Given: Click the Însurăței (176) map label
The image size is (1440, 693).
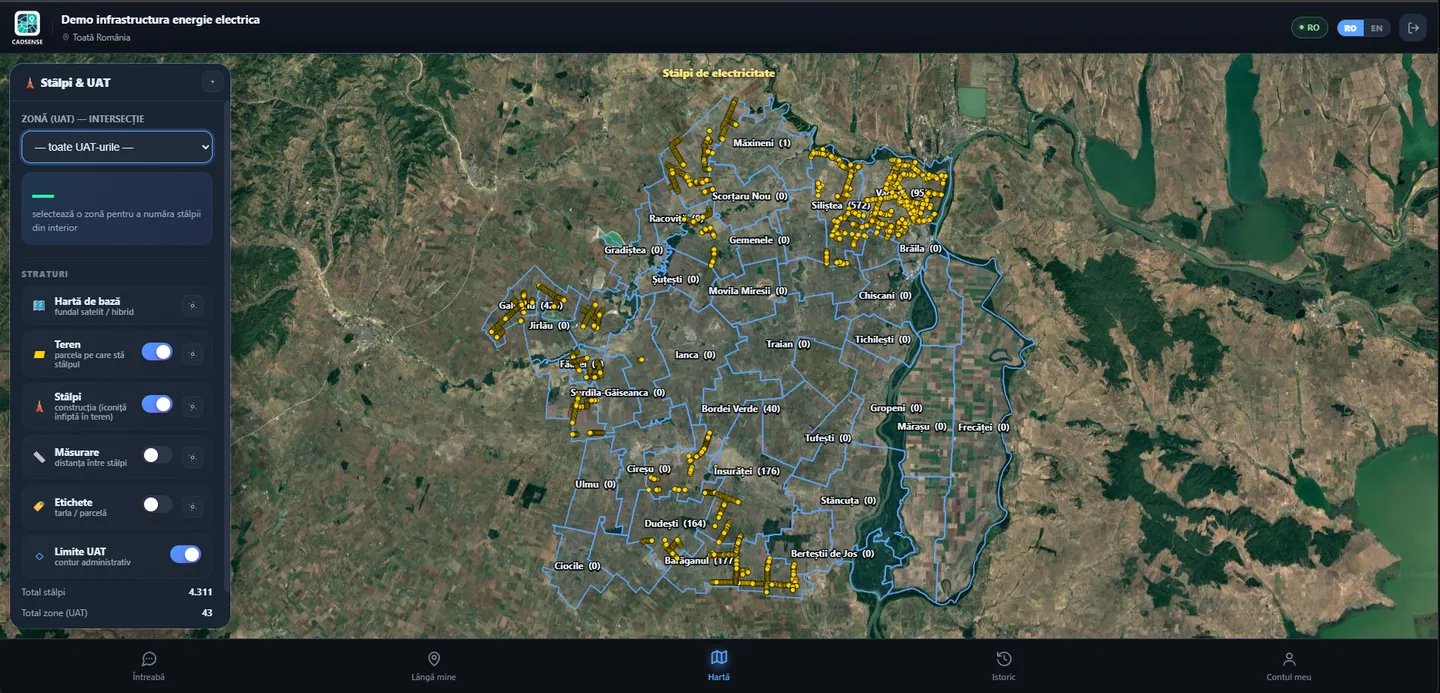Looking at the screenshot, I should [746, 471].
